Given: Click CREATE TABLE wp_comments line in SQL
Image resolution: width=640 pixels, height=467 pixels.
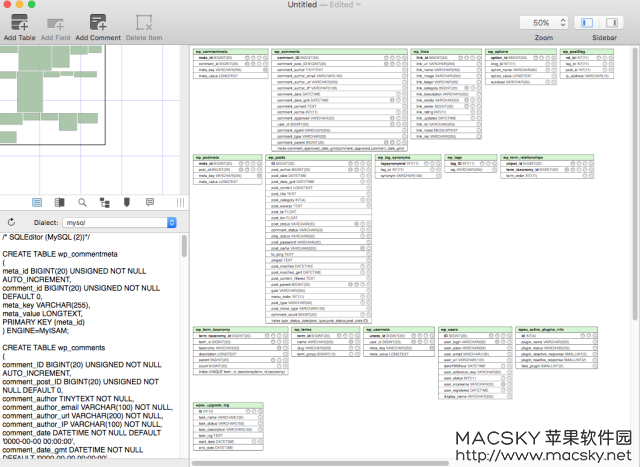Looking at the screenshot, I should (x=54, y=348).
